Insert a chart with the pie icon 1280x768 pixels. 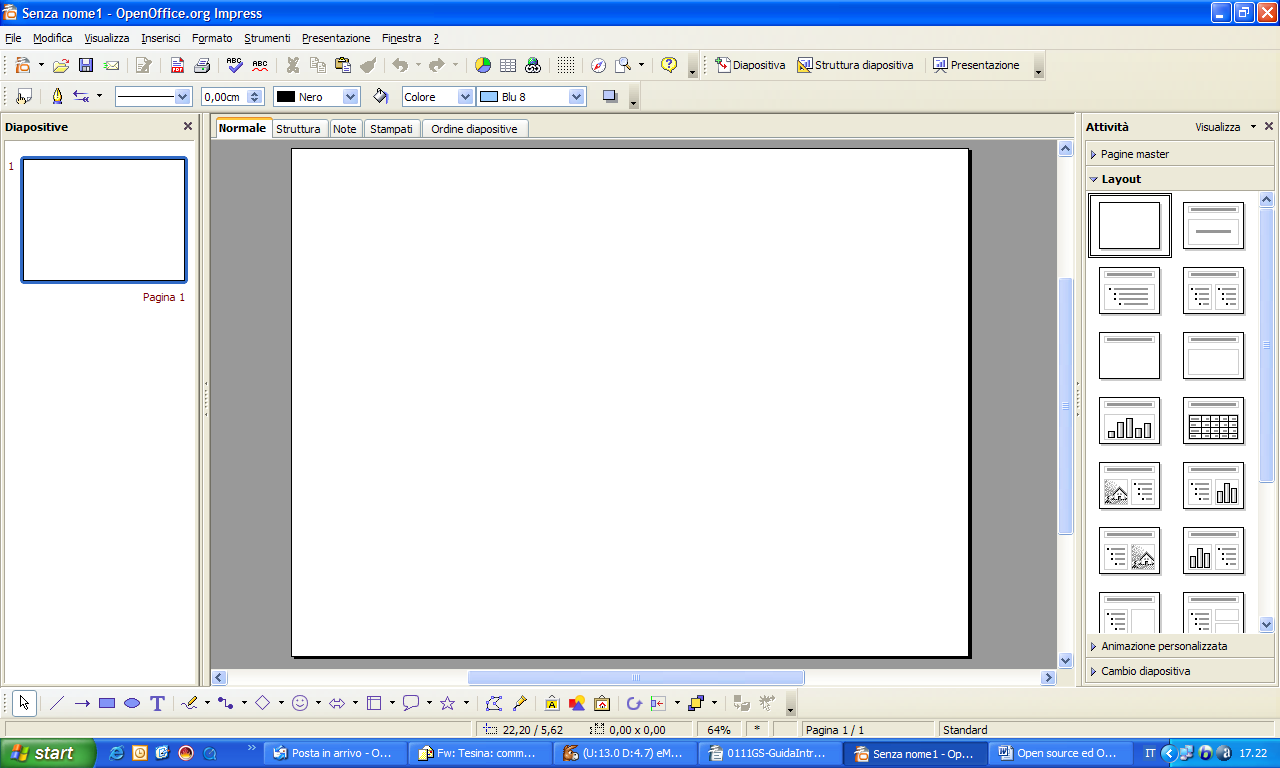pyautogui.click(x=483, y=65)
